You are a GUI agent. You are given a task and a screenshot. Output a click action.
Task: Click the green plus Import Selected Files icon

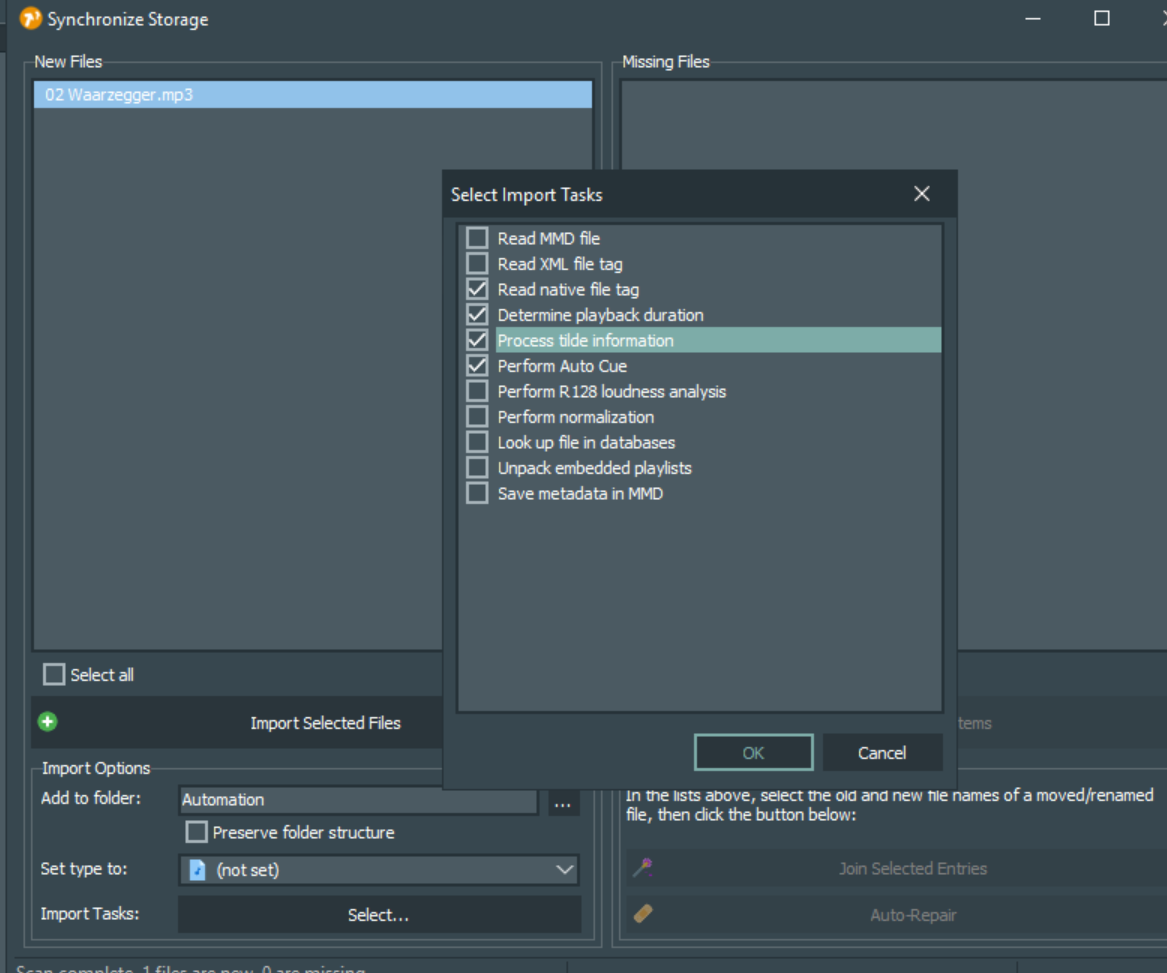point(47,722)
